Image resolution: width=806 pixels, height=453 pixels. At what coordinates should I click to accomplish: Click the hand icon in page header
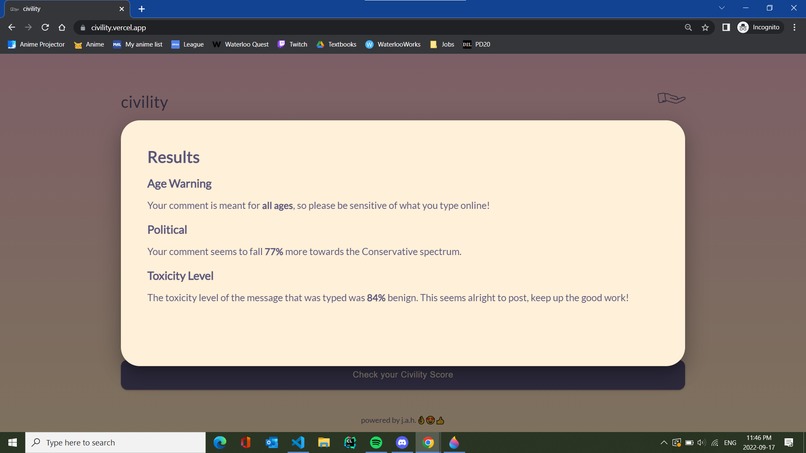point(671,98)
